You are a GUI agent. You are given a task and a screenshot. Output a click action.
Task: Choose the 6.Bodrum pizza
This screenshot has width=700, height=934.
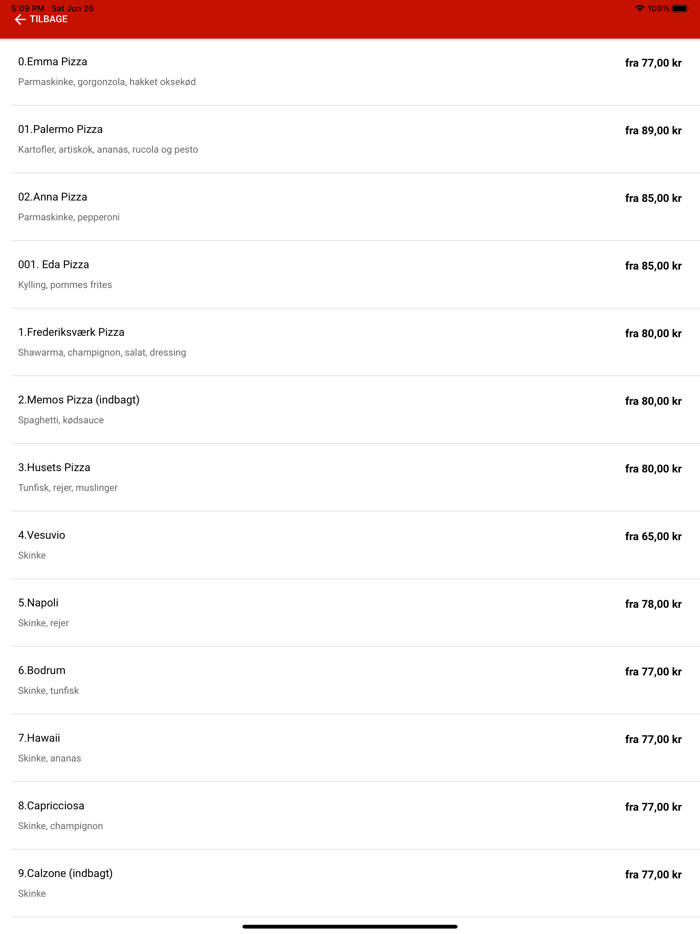(42, 671)
